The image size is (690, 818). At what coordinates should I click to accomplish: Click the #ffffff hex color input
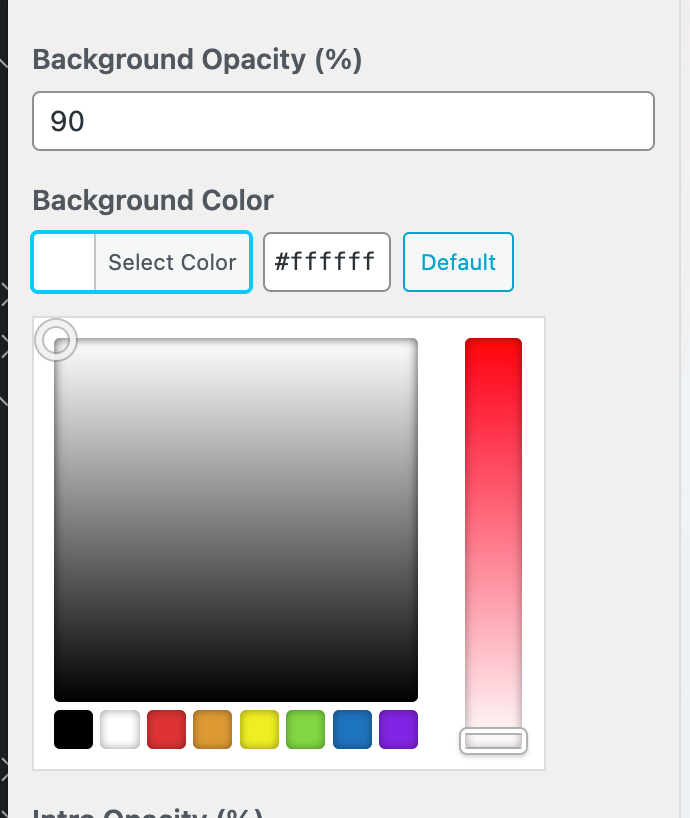(x=327, y=262)
